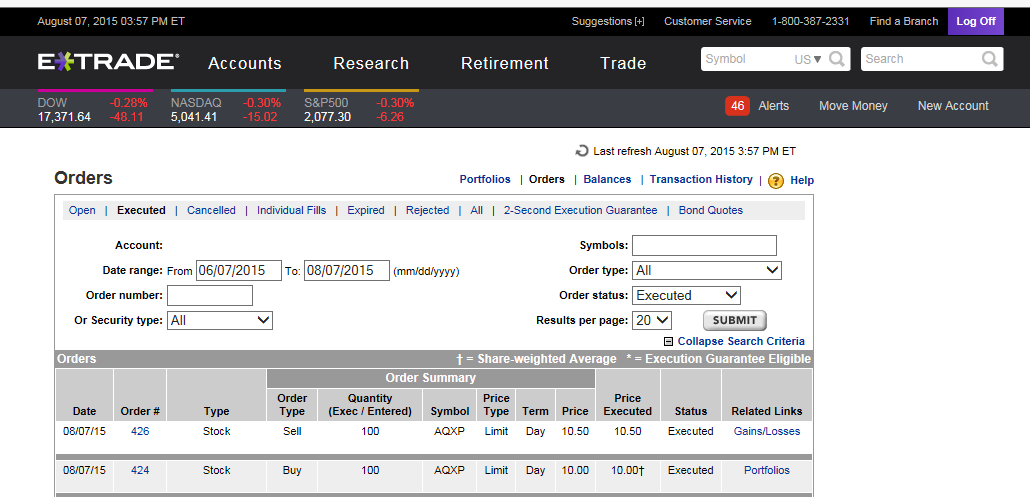
Task: Open the Order status dropdown
Action: click(x=686, y=295)
